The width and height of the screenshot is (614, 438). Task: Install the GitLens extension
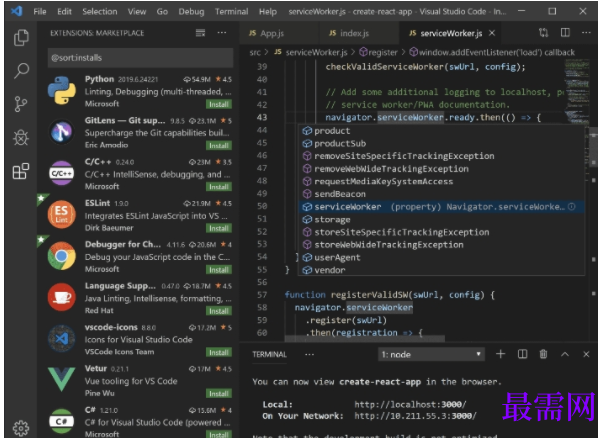click(x=219, y=146)
